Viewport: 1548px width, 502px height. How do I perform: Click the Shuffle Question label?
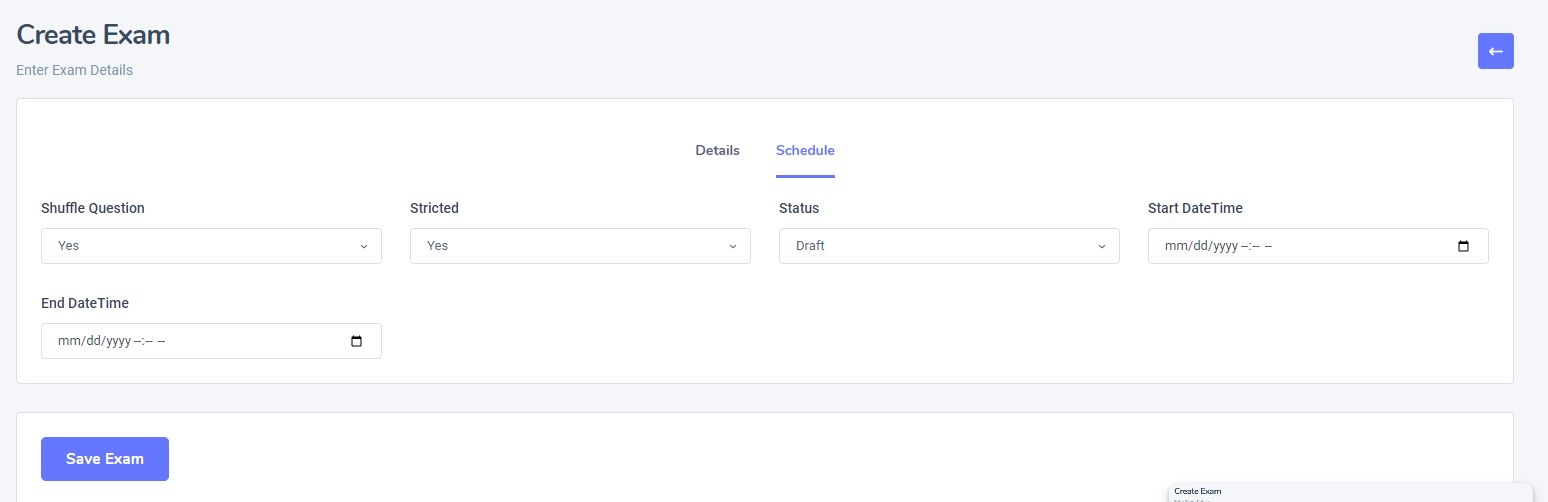click(93, 208)
